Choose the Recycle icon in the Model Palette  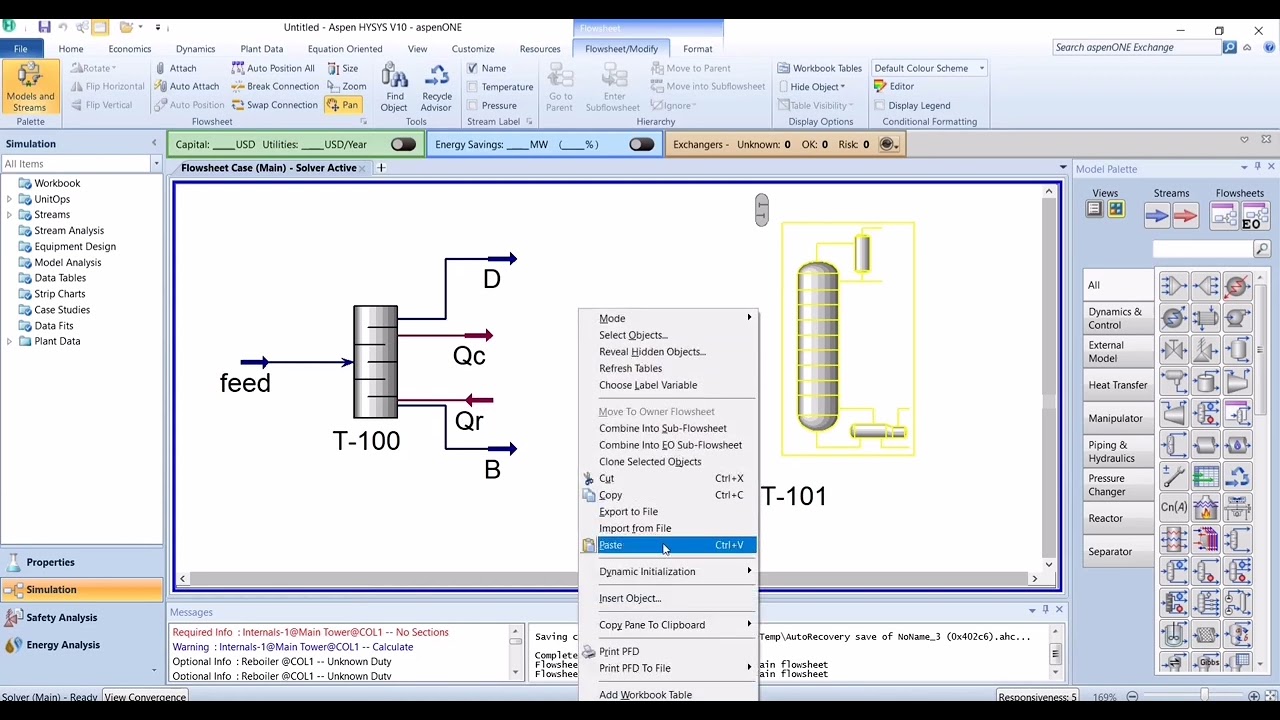tap(1237, 478)
